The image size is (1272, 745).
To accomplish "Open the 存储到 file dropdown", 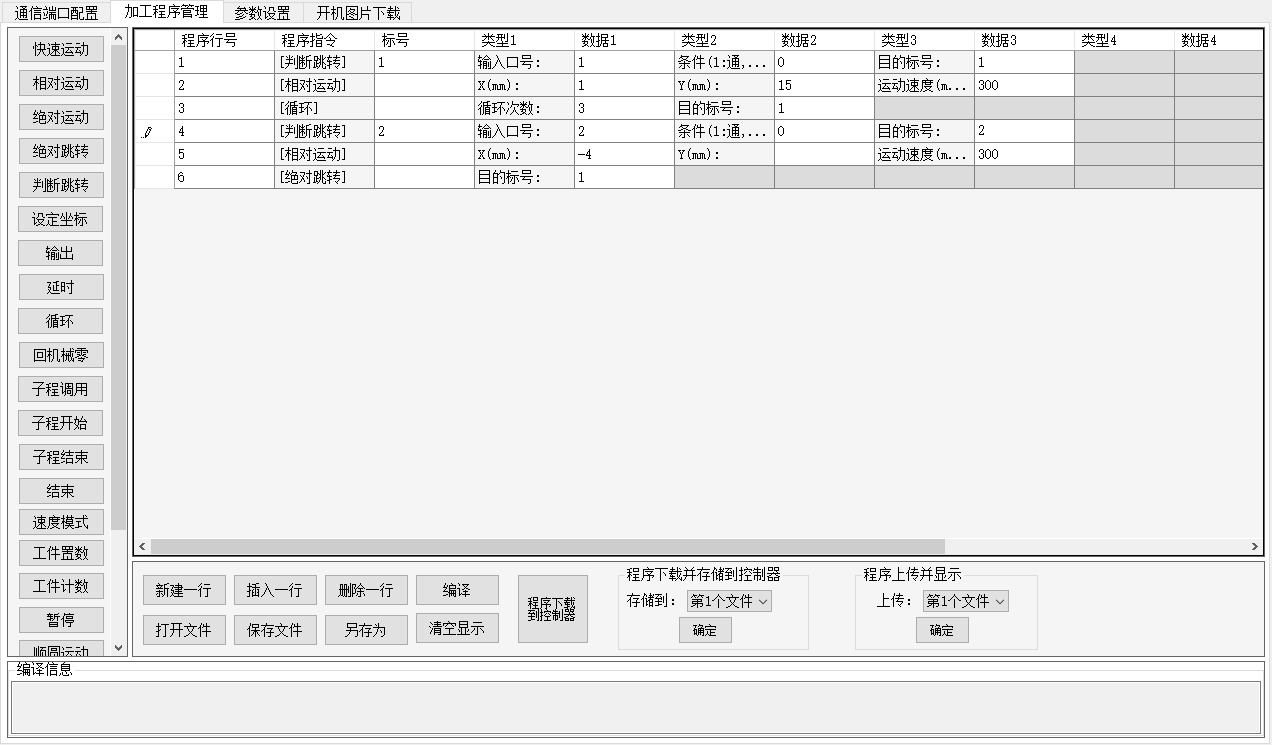I will [729, 601].
